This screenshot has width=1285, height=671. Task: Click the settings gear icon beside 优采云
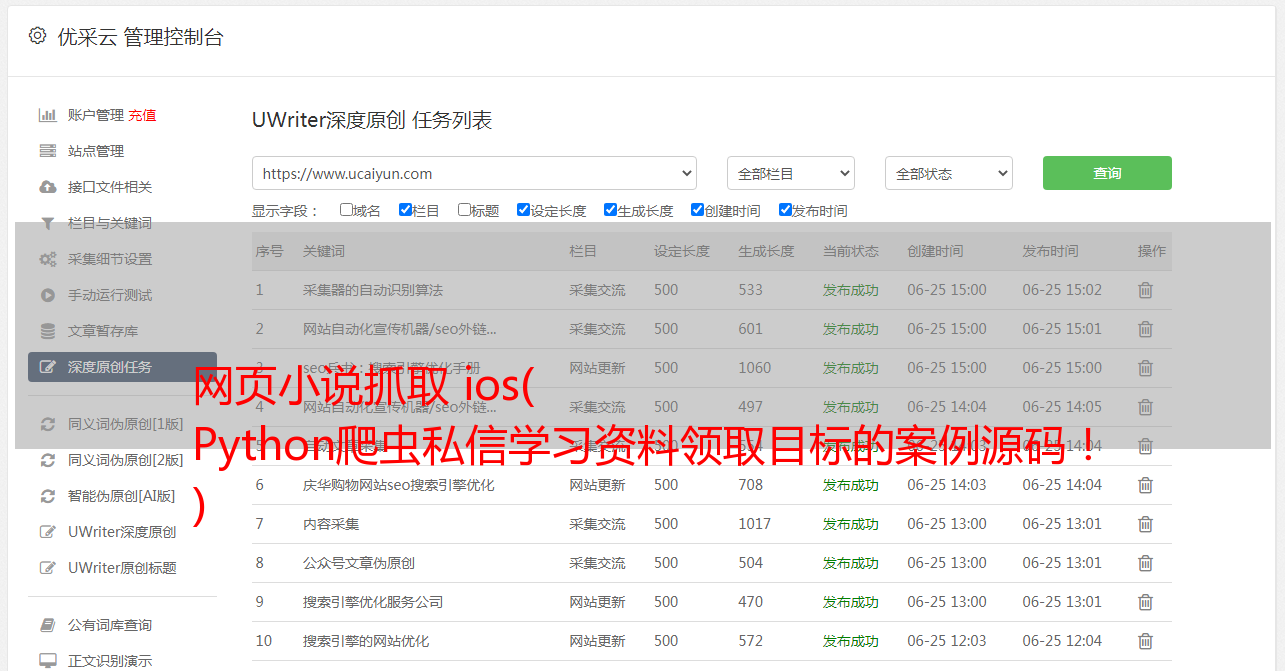pyautogui.click(x=37, y=37)
